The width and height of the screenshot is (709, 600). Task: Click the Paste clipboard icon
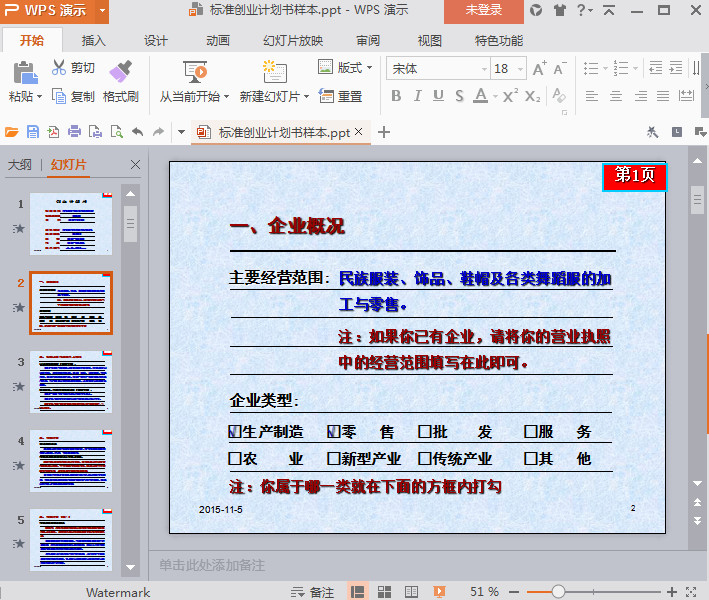click(x=25, y=73)
